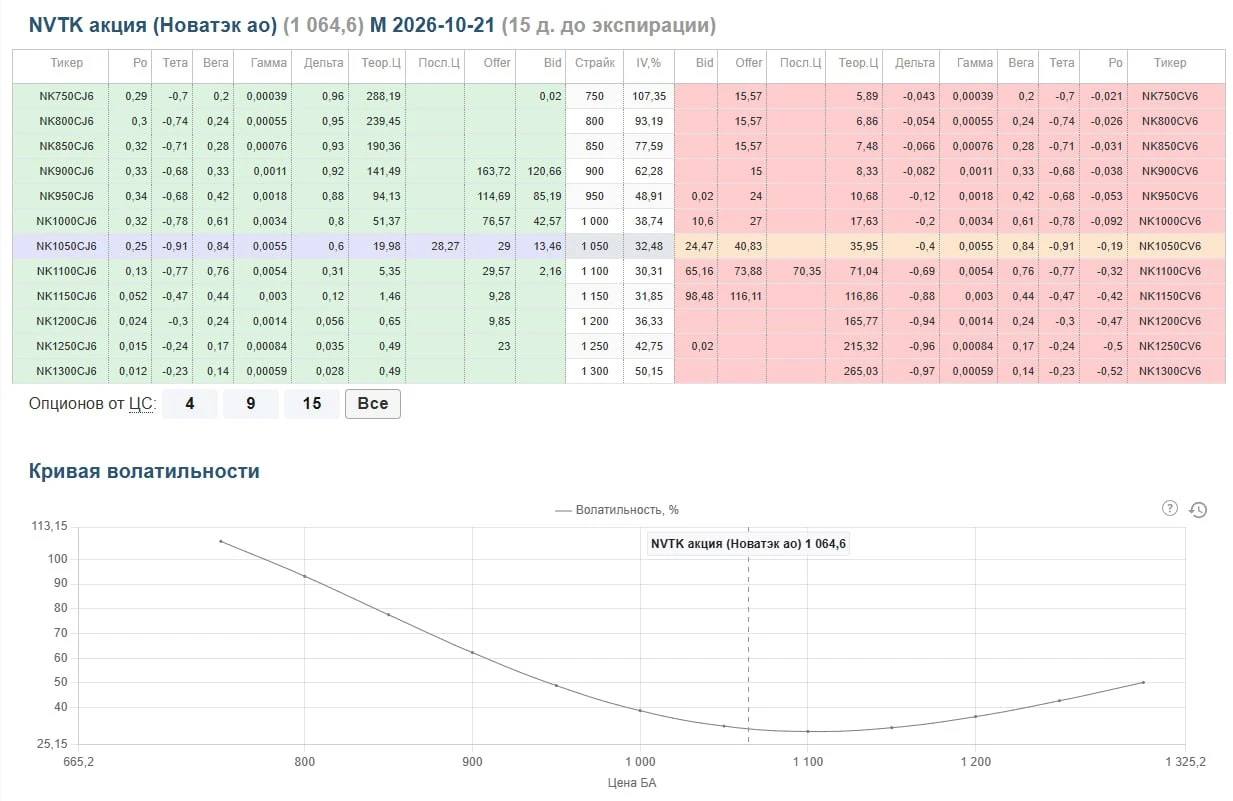Show 15 options from central strike
1233x801 pixels.
pyautogui.click(x=312, y=404)
